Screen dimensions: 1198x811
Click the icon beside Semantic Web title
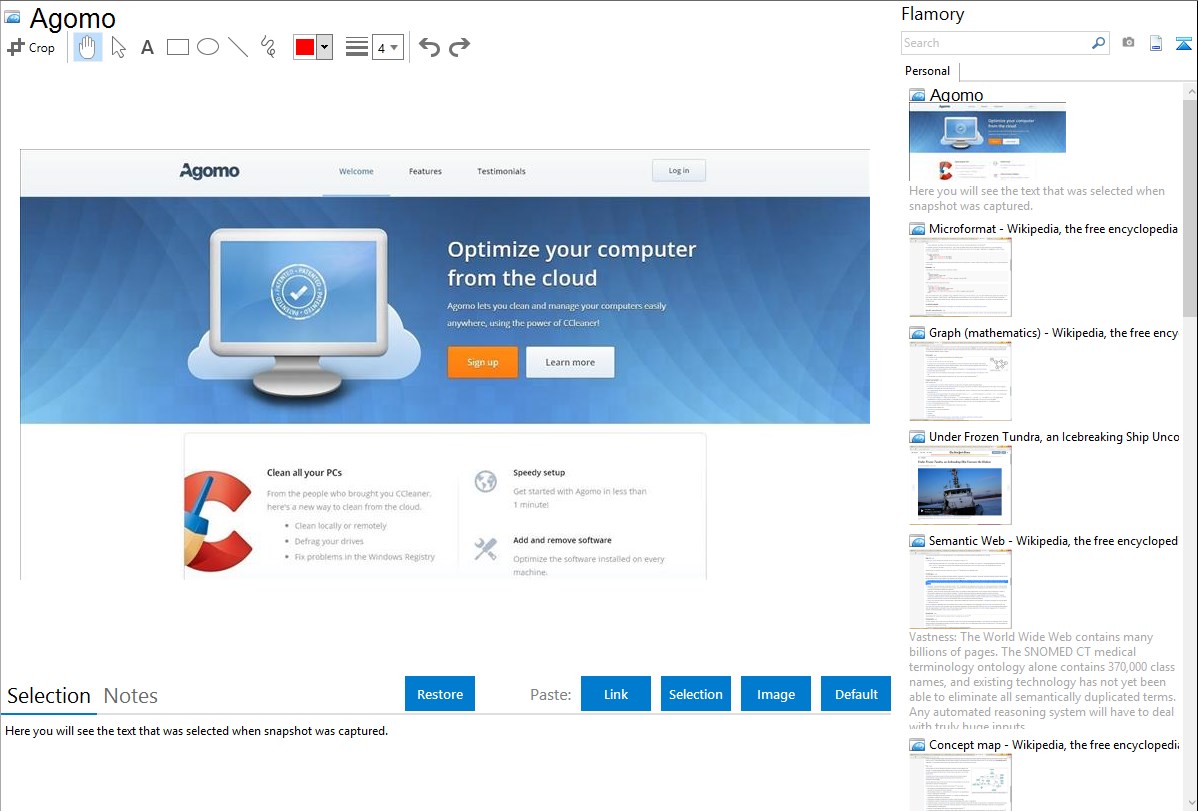pos(918,541)
